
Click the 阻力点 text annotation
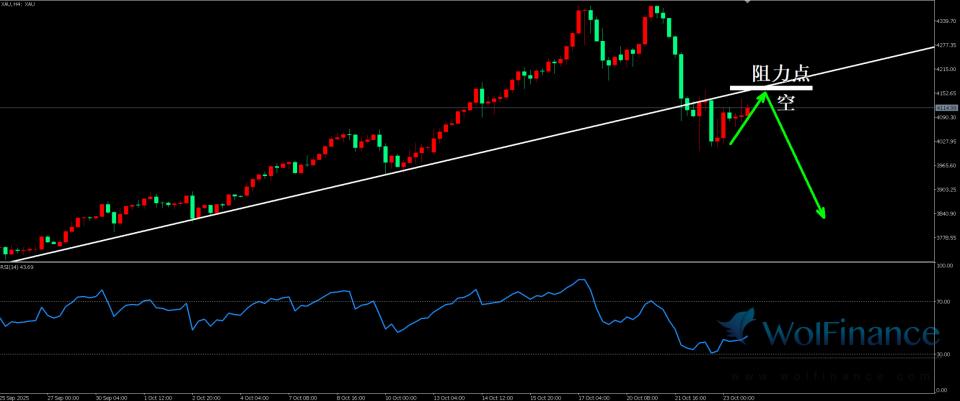781,74
